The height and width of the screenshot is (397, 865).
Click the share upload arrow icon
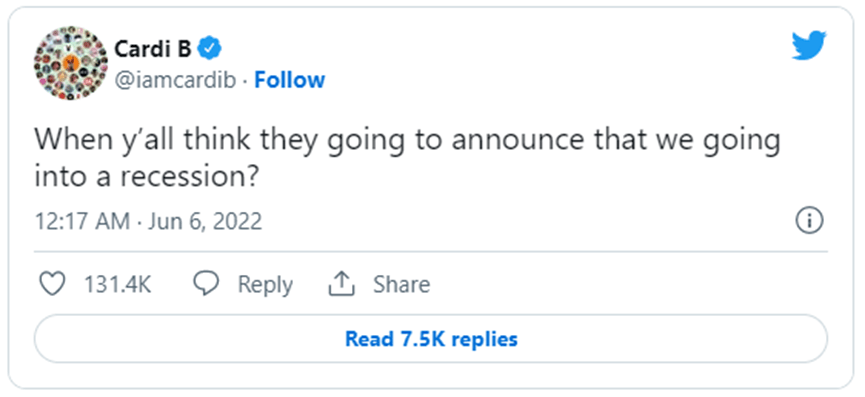click(341, 284)
